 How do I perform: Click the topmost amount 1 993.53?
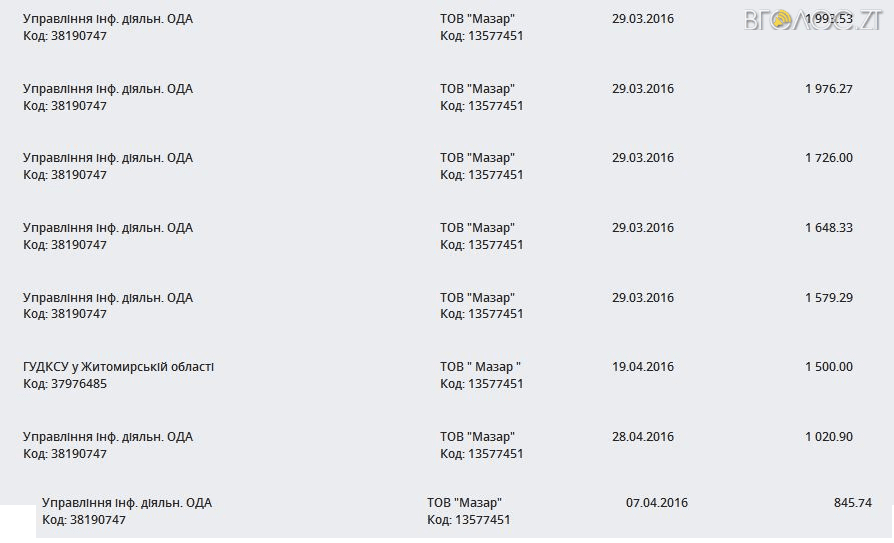pos(828,19)
